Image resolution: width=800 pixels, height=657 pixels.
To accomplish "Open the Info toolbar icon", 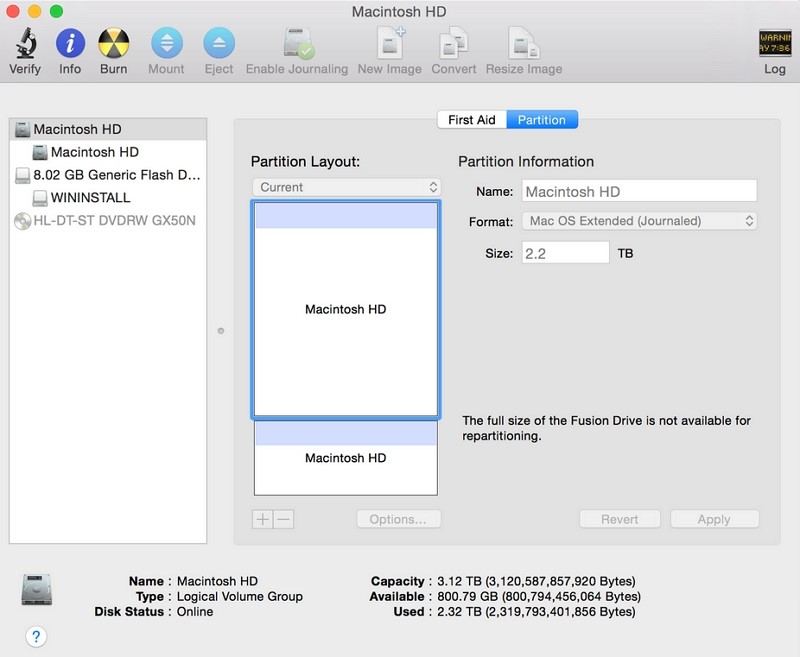I will pyautogui.click(x=70, y=43).
